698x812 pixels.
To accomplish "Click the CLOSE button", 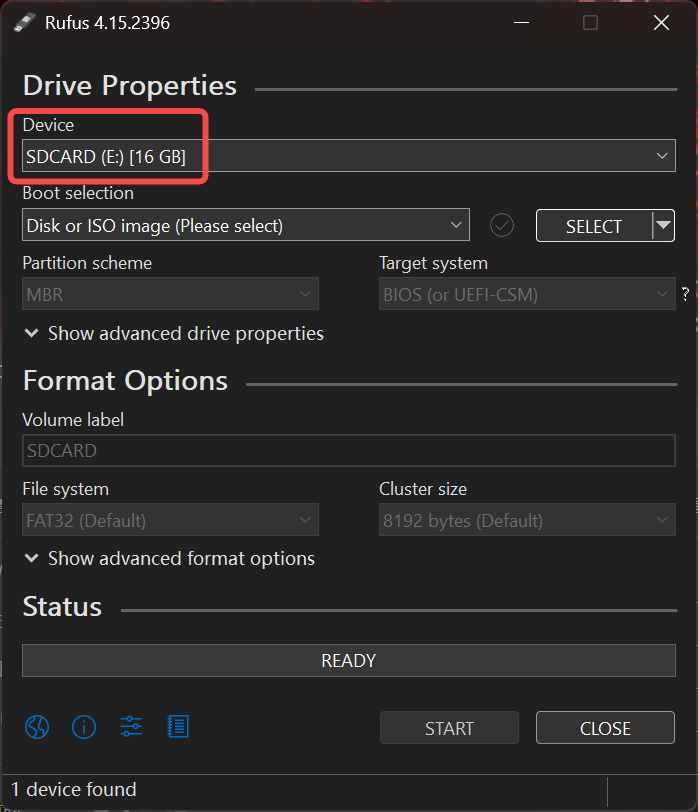I will point(605,728).
